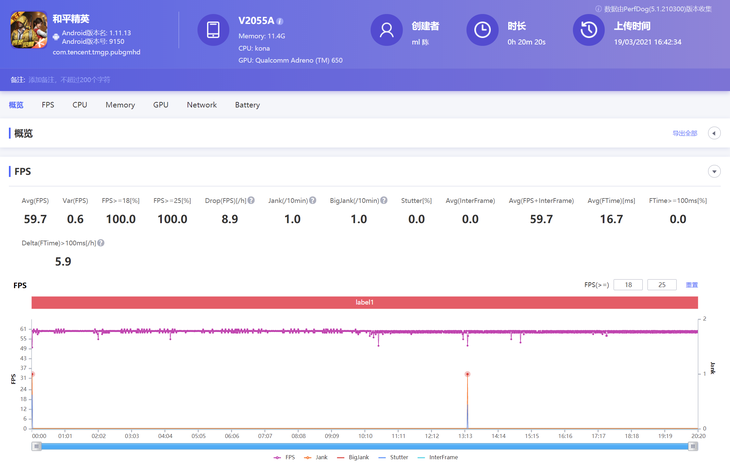Toggle FPS series in chart legend
Viewport: 730px width, 463px height.
(x=285, y=457)
